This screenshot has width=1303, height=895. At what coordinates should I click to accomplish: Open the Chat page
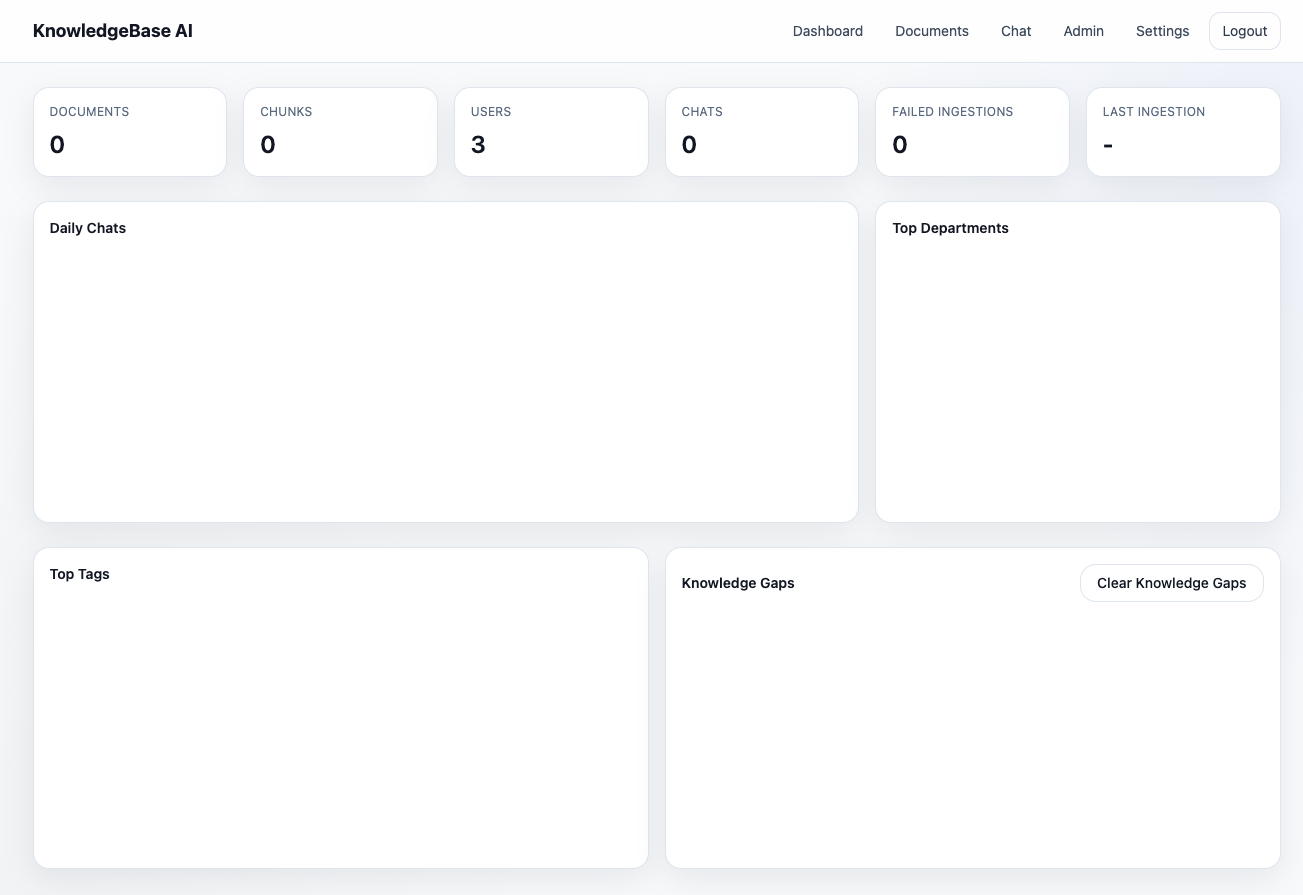point(1015,31)
